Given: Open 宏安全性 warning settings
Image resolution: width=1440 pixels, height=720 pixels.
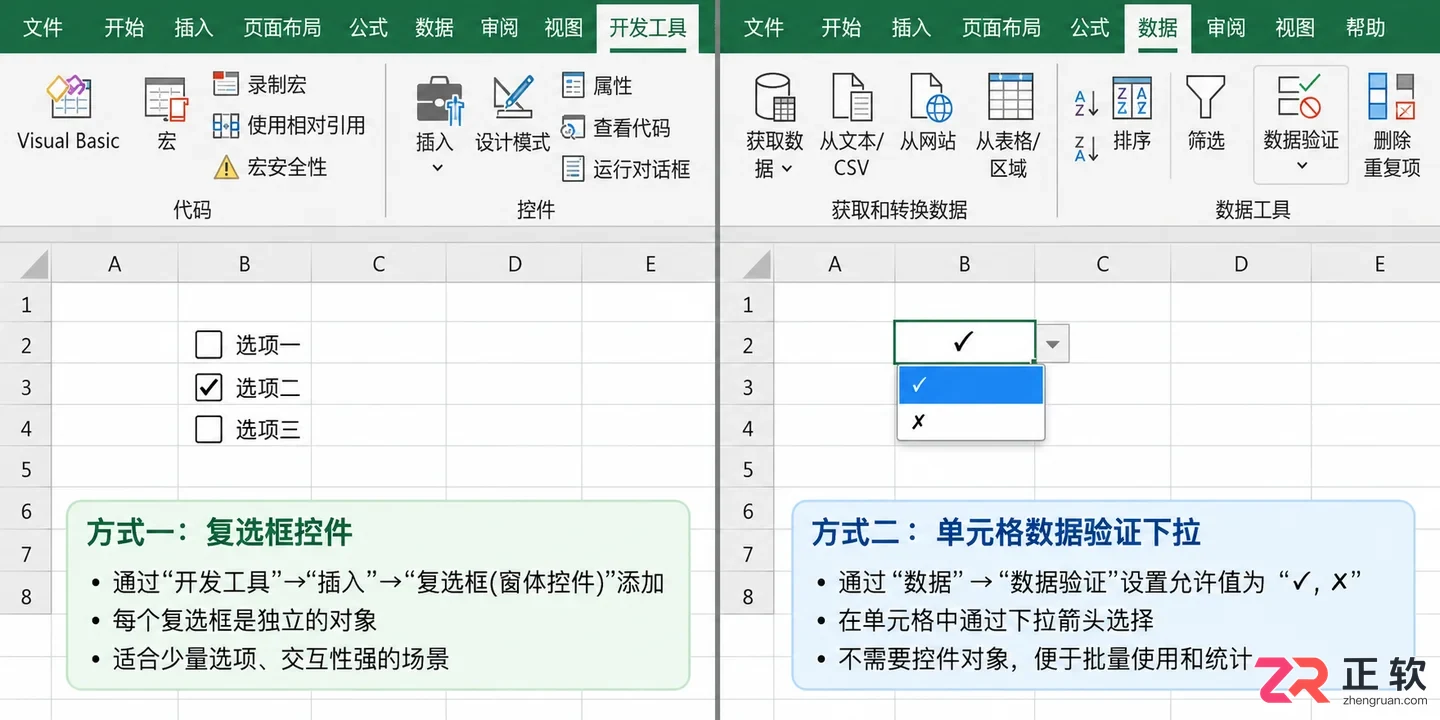Looking at the screenshot, I should coord(271,167).
